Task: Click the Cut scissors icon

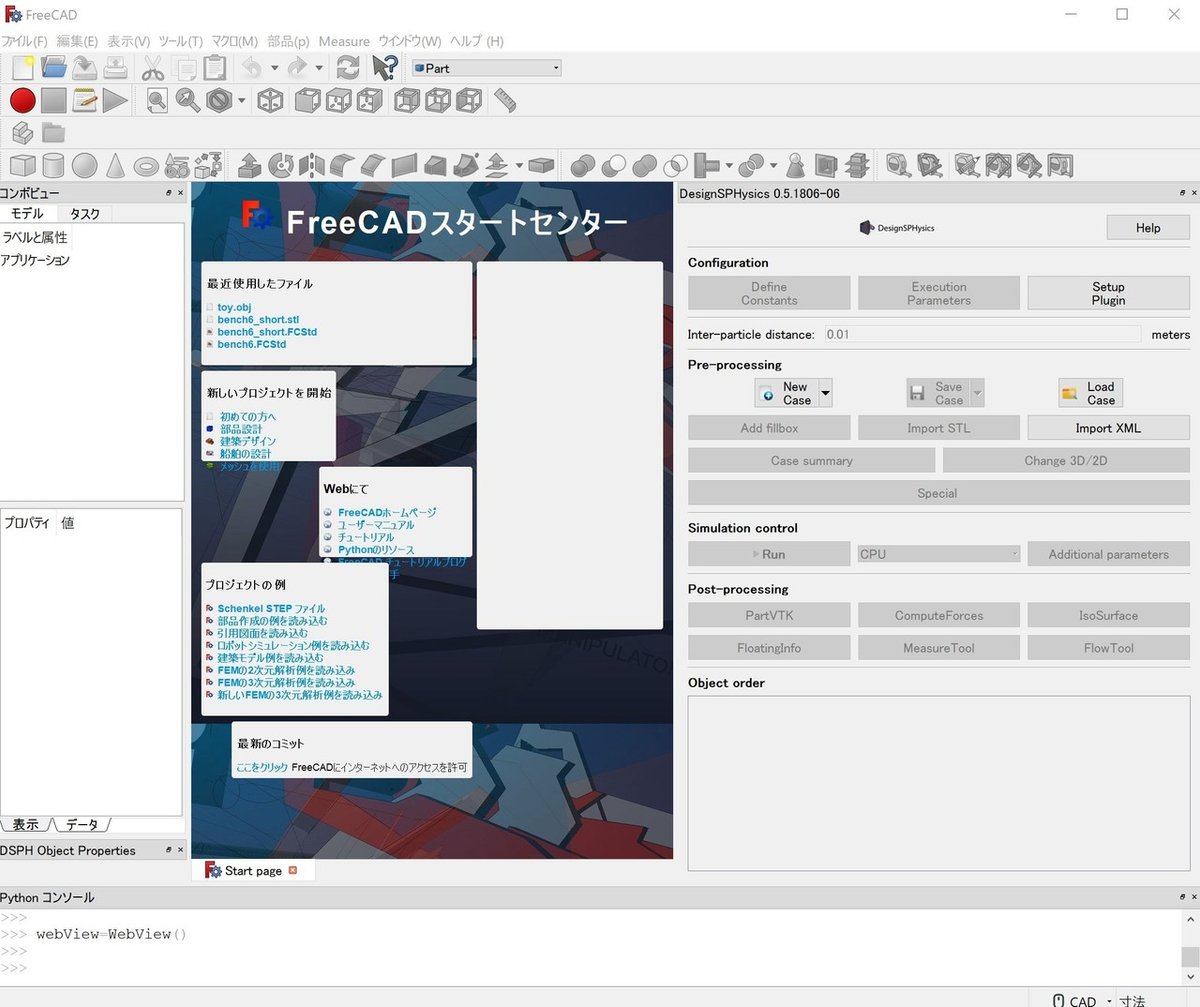Action: (x=152, y=68)
